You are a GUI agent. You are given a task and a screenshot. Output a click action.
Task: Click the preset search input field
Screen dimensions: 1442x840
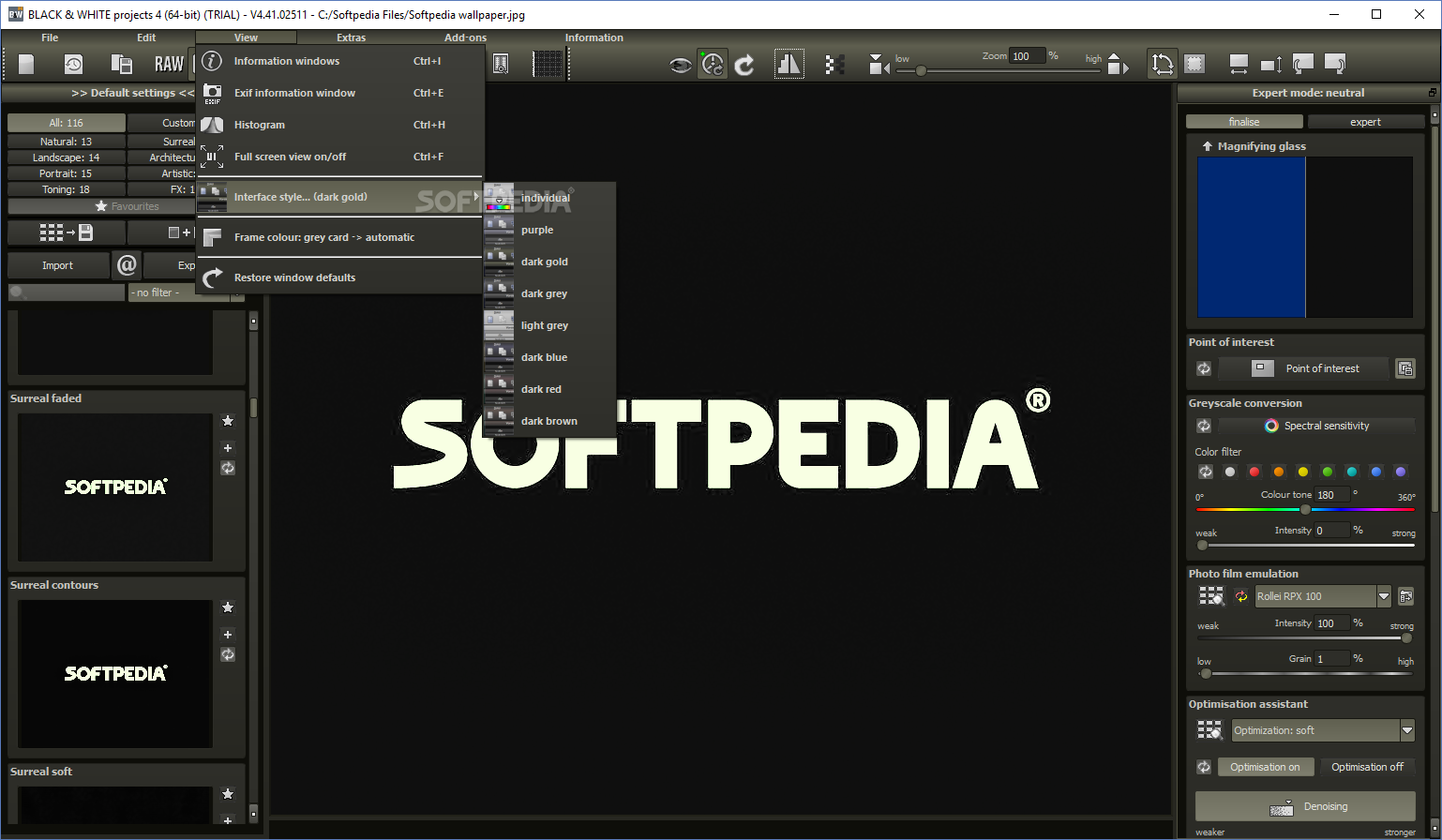point(67,292)
